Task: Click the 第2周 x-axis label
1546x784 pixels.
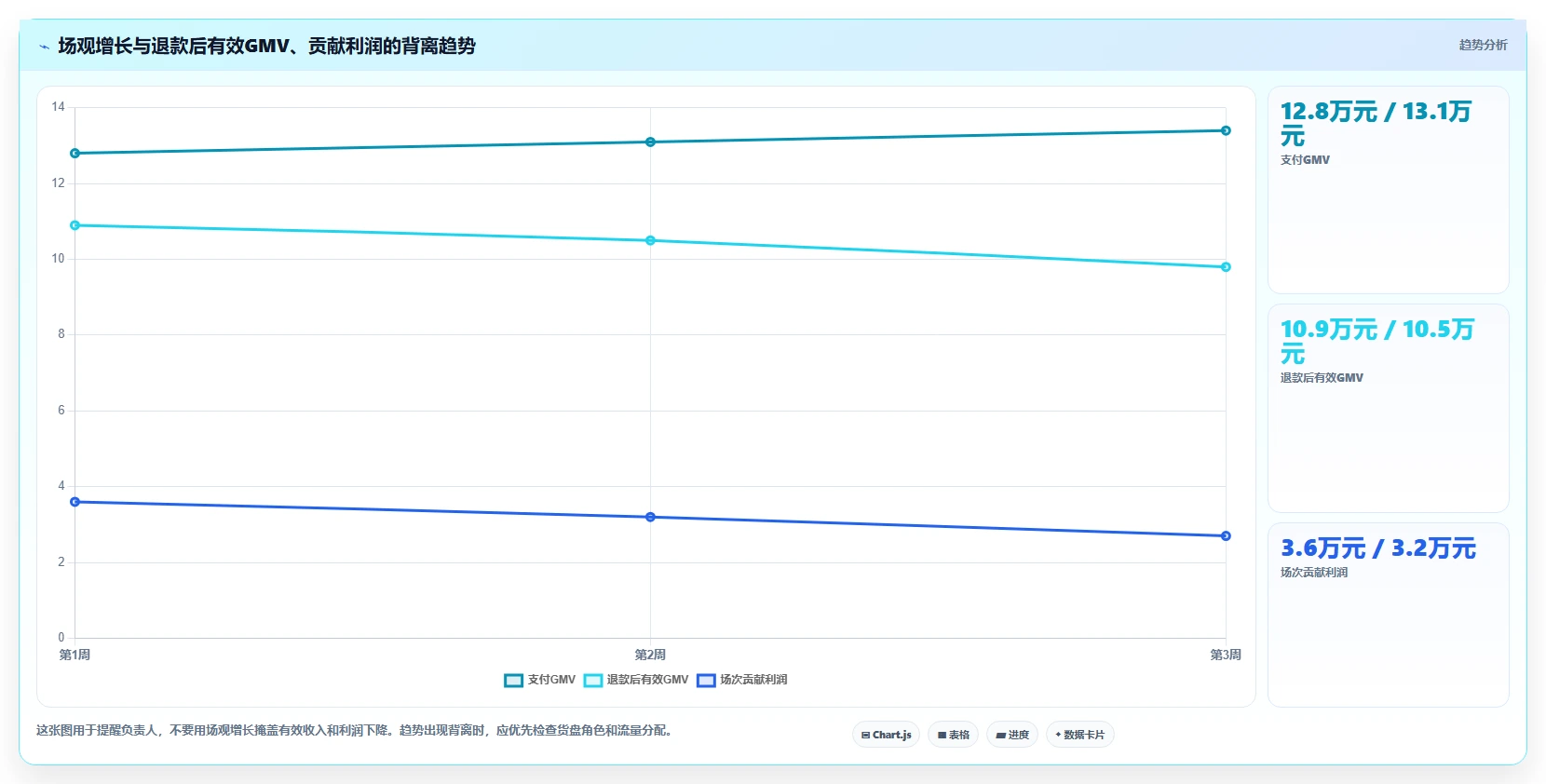Action: (x=650, y=655)
